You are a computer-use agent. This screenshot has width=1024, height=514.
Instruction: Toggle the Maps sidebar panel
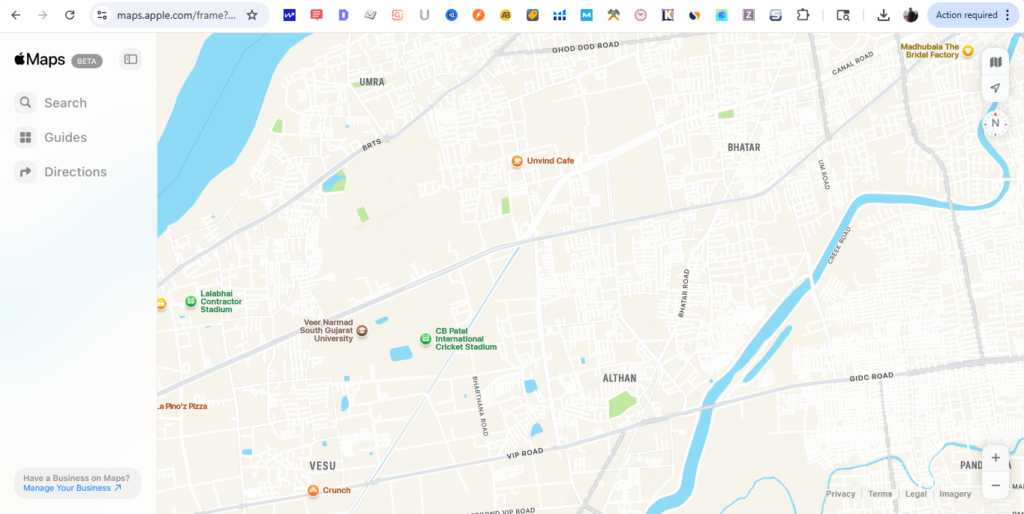pyautogui.click(x=131, y=59)
